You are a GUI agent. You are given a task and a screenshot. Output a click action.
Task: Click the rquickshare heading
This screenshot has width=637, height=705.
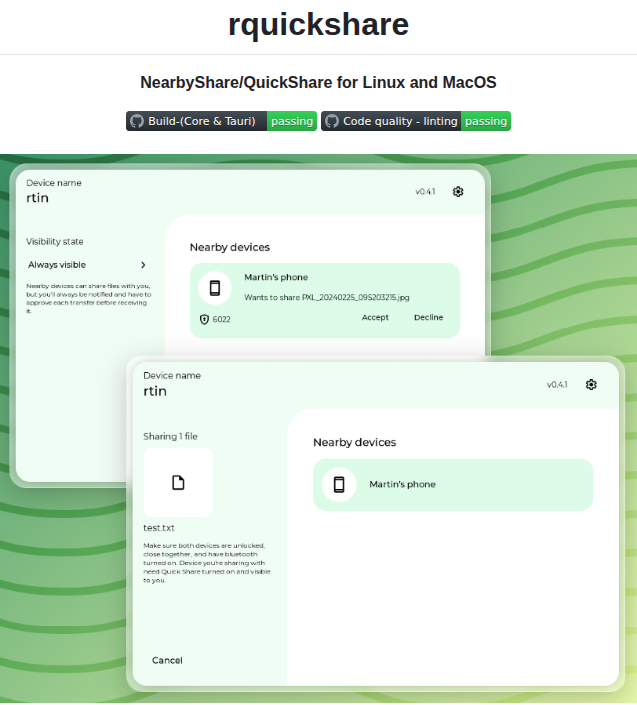coord(318,24)
